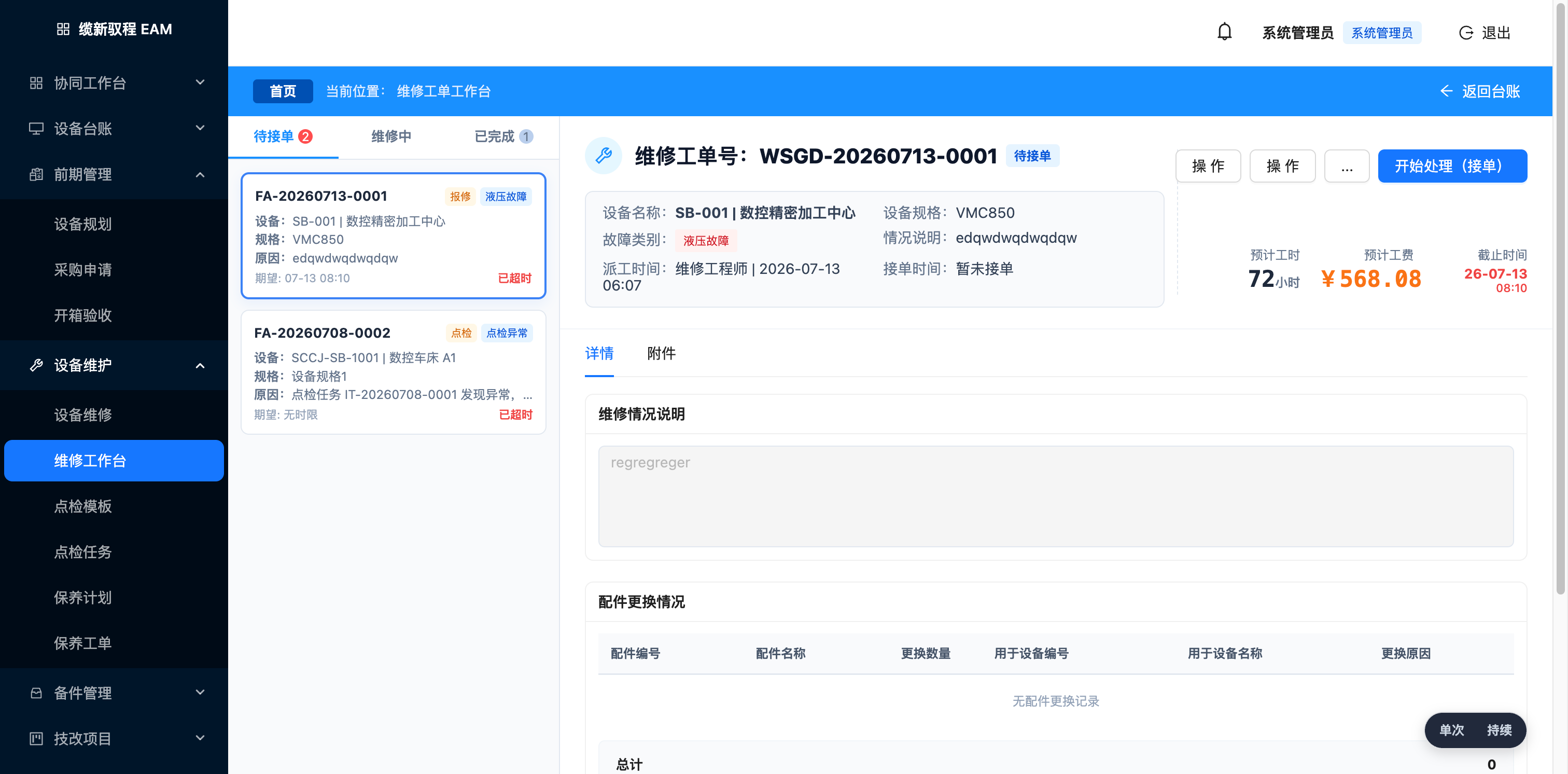Viewport: 1568px width, 774px height.
Task: Click the 配件编号 column header
Action: tap(636, 654)
